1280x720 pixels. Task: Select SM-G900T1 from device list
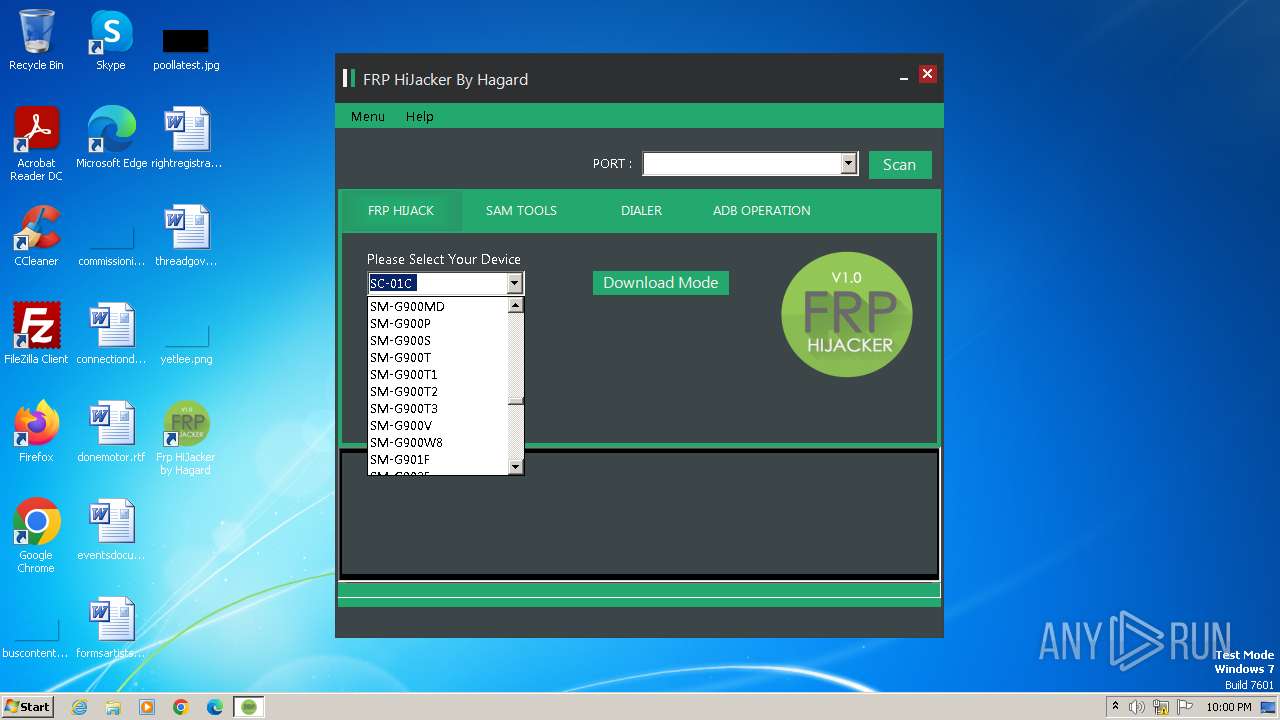click(x=438, y=374)
